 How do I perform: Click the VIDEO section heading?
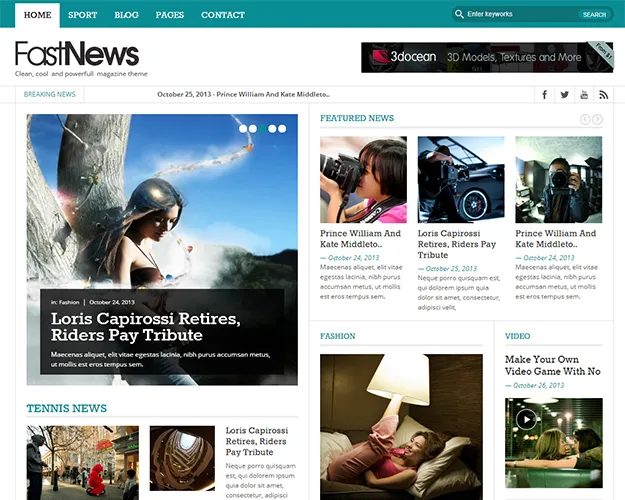(517, 336)
